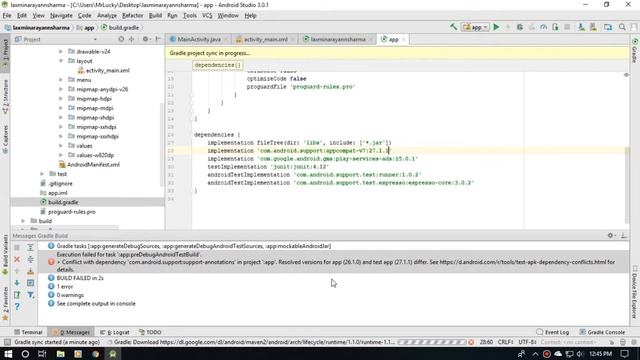
Task: Run the app with green play button
Action: pos(496,27)
